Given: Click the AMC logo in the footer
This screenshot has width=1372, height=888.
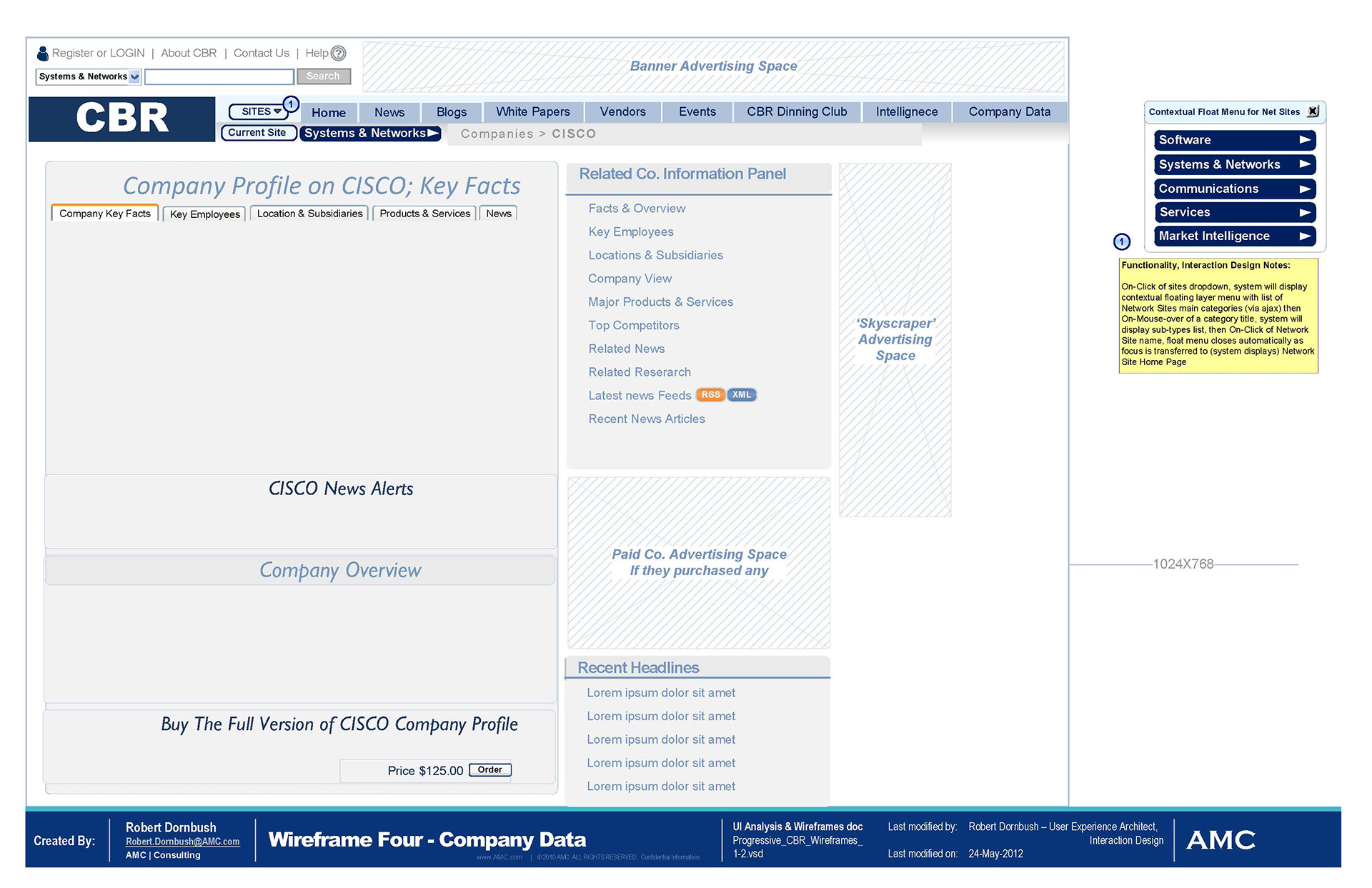Looking at the screenshot, I should [x=1221, y=839].
